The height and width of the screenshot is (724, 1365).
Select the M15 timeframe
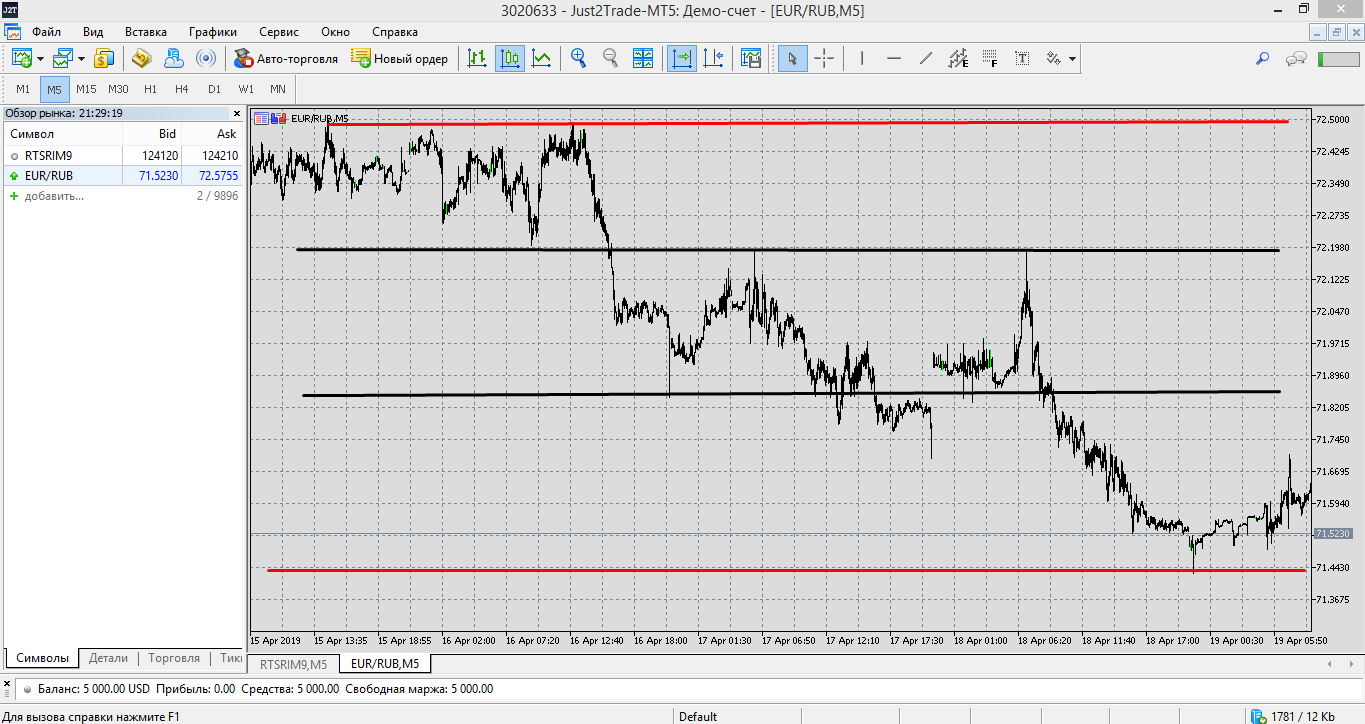86,89
